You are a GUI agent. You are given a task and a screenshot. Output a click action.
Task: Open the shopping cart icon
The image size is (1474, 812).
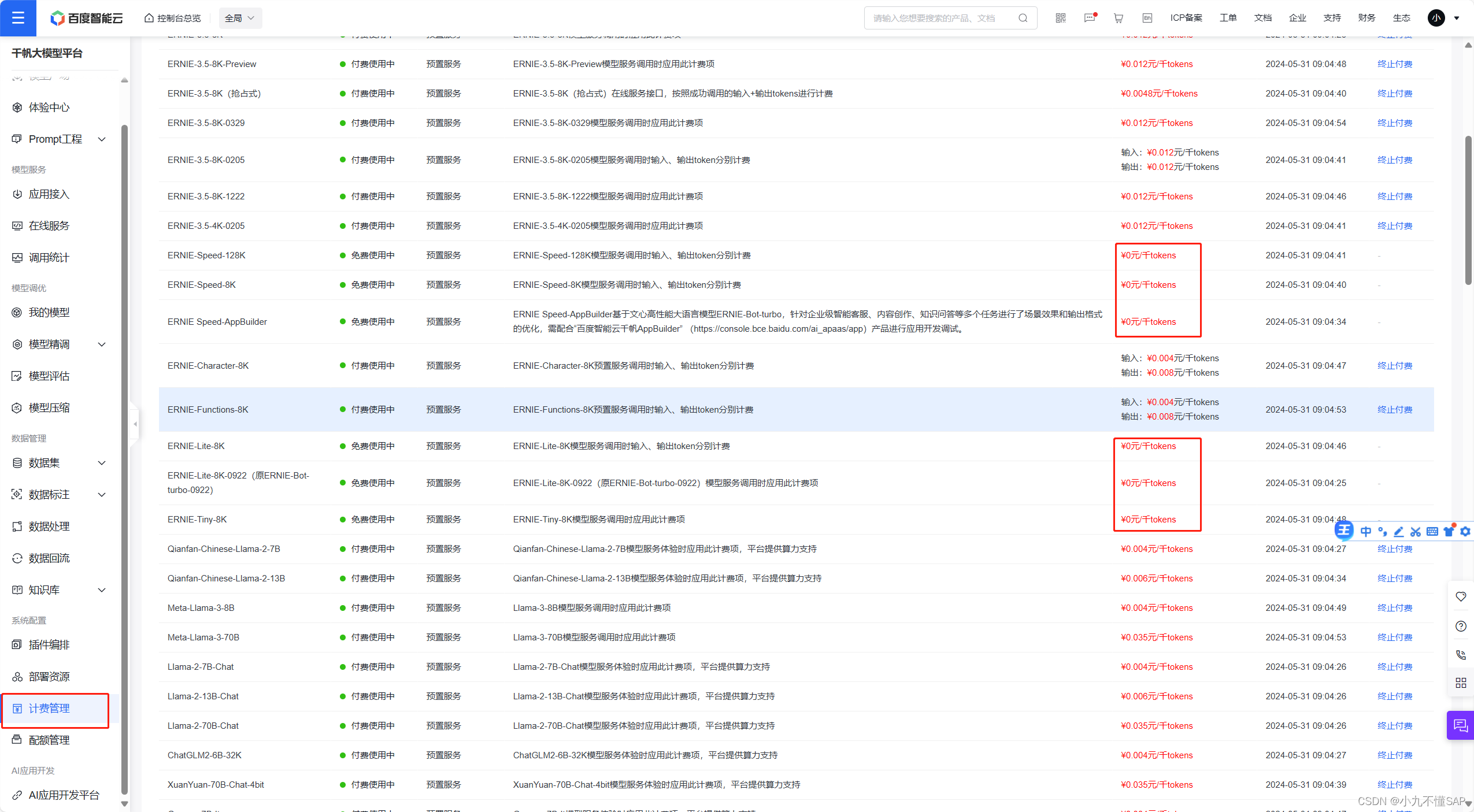pyautogui.click(x=1119, y=18)
